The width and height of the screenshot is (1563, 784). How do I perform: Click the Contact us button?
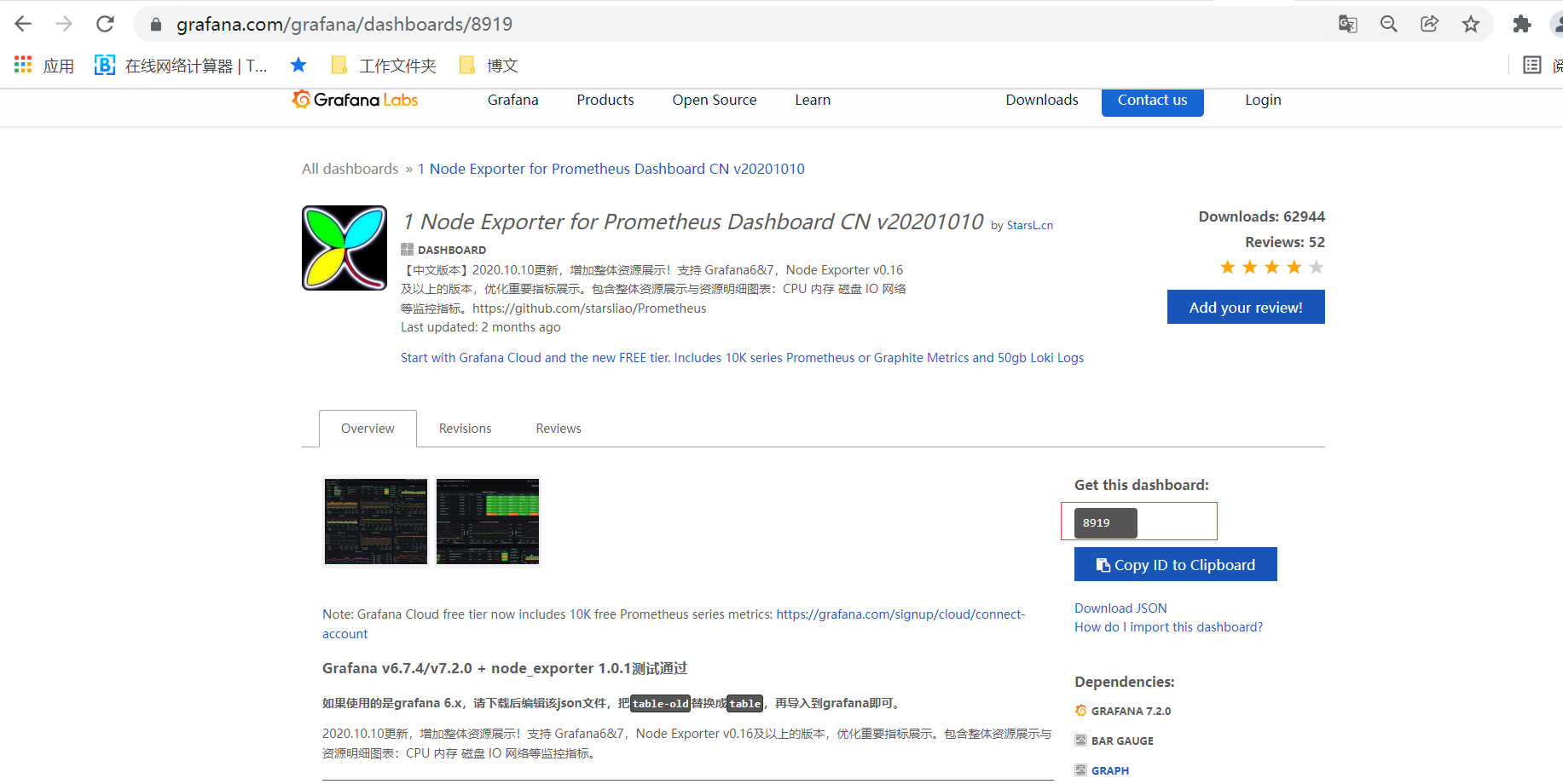pyautogui.click(x=1153, y=101)
